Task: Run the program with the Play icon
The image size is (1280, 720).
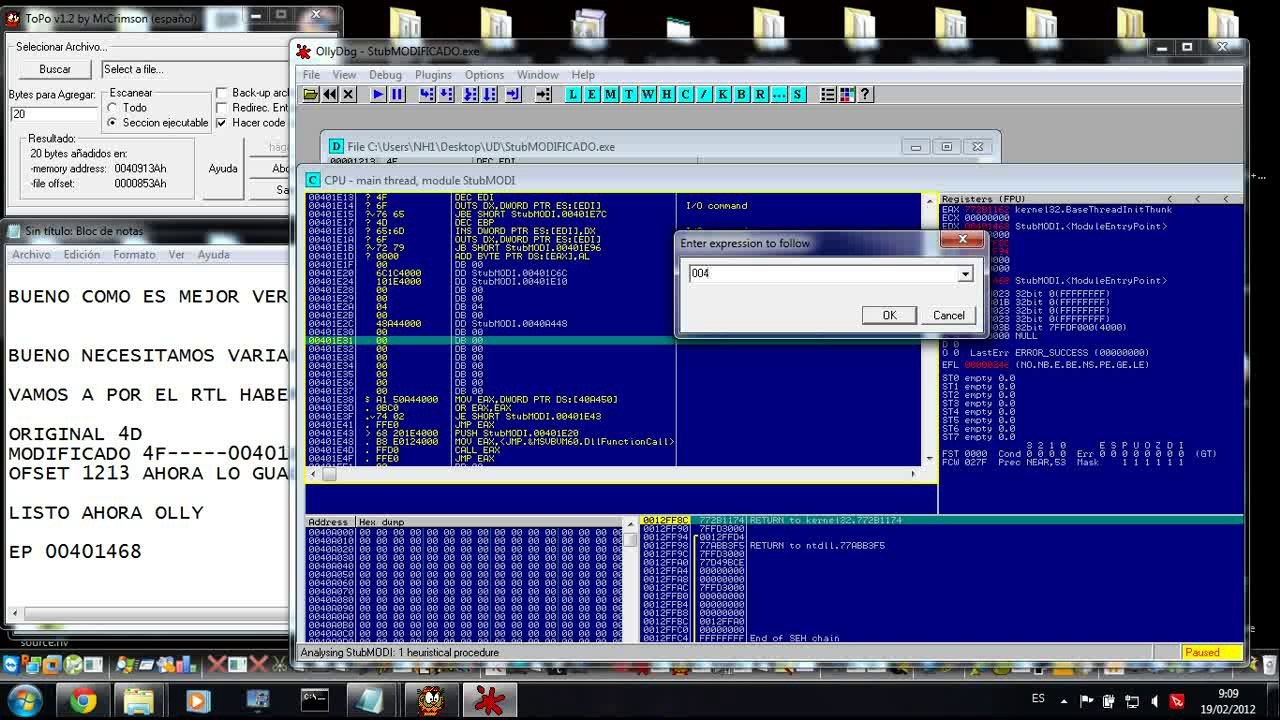Action: point(378,94)
